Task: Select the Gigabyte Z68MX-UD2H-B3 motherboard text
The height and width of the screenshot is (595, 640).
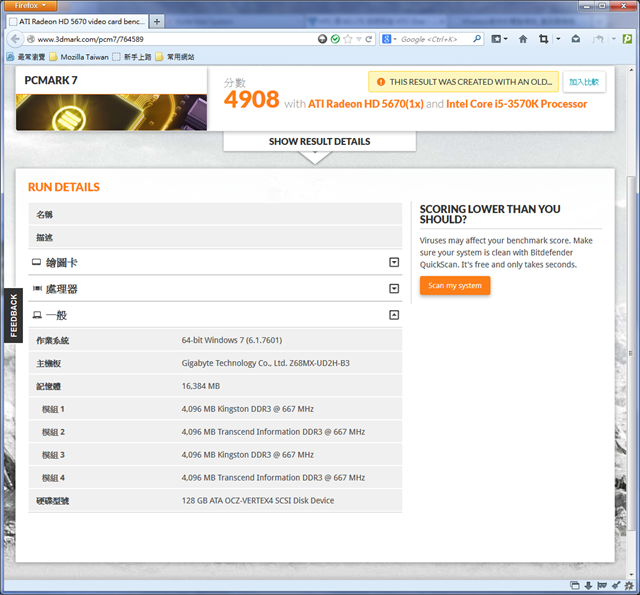Action: point(266,363)
